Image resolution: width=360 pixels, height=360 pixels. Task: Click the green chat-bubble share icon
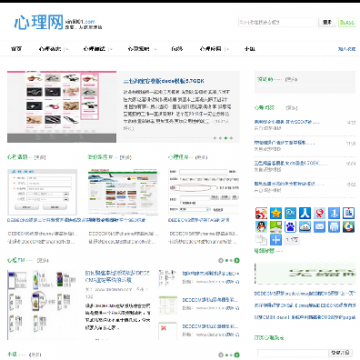click(x=276, y=227)
